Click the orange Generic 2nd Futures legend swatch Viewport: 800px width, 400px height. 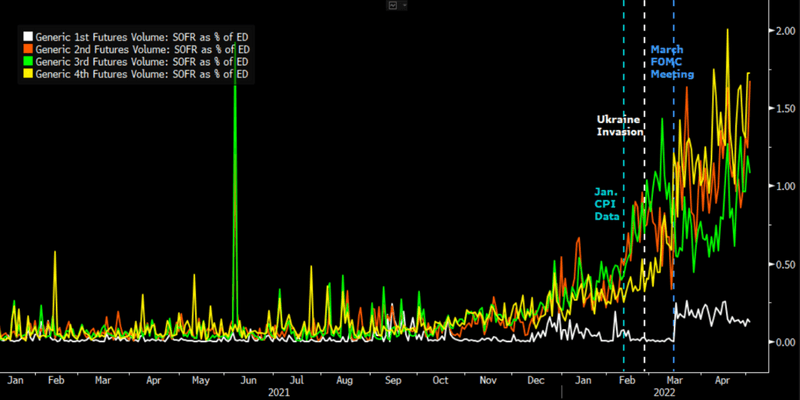28,49
